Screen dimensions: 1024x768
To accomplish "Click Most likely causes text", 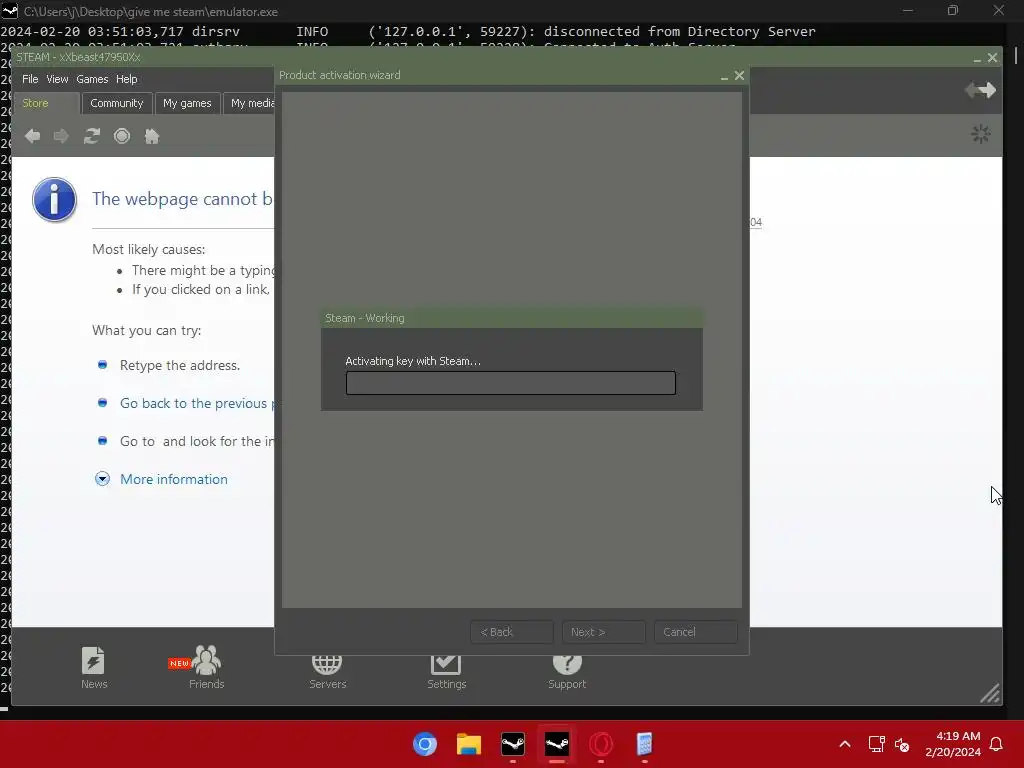I will [x=148, y=249].
